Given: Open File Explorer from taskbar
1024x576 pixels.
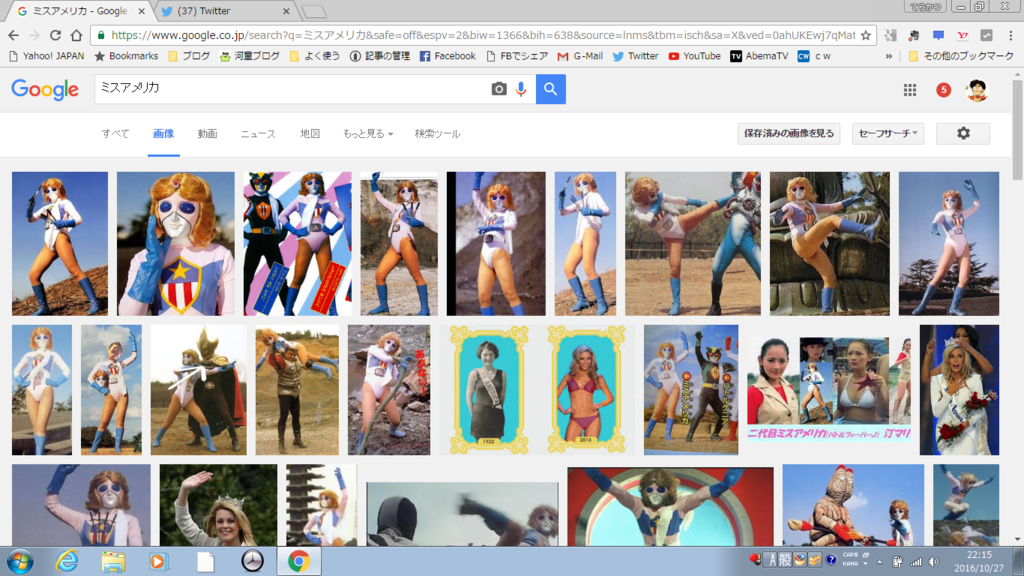Looking at the screenshot, I should click(112, 562).
